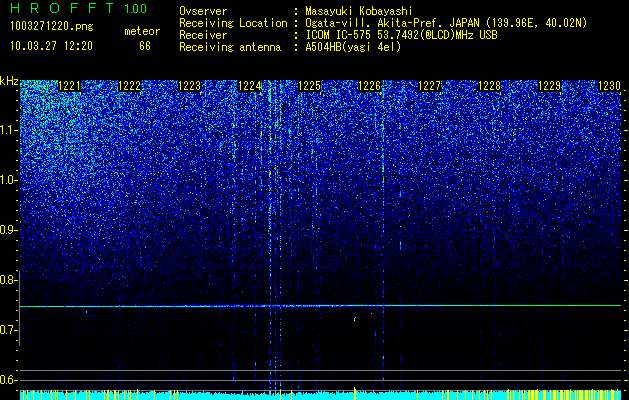Click the 1228 time marker label

pos(490,85)
